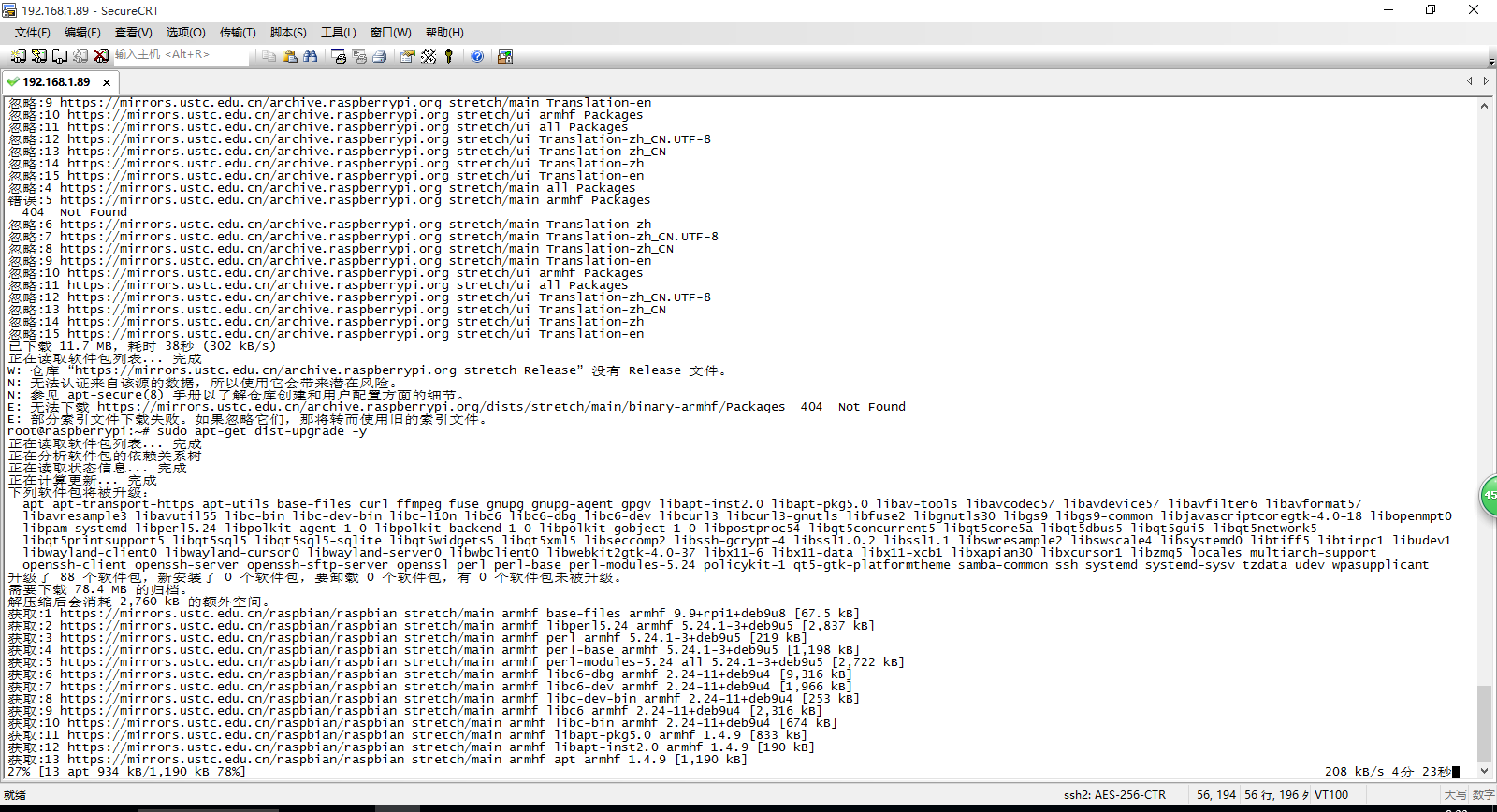Click the greyed-out Reconnect icon
1497x812 pixels.
click(80, 56)
